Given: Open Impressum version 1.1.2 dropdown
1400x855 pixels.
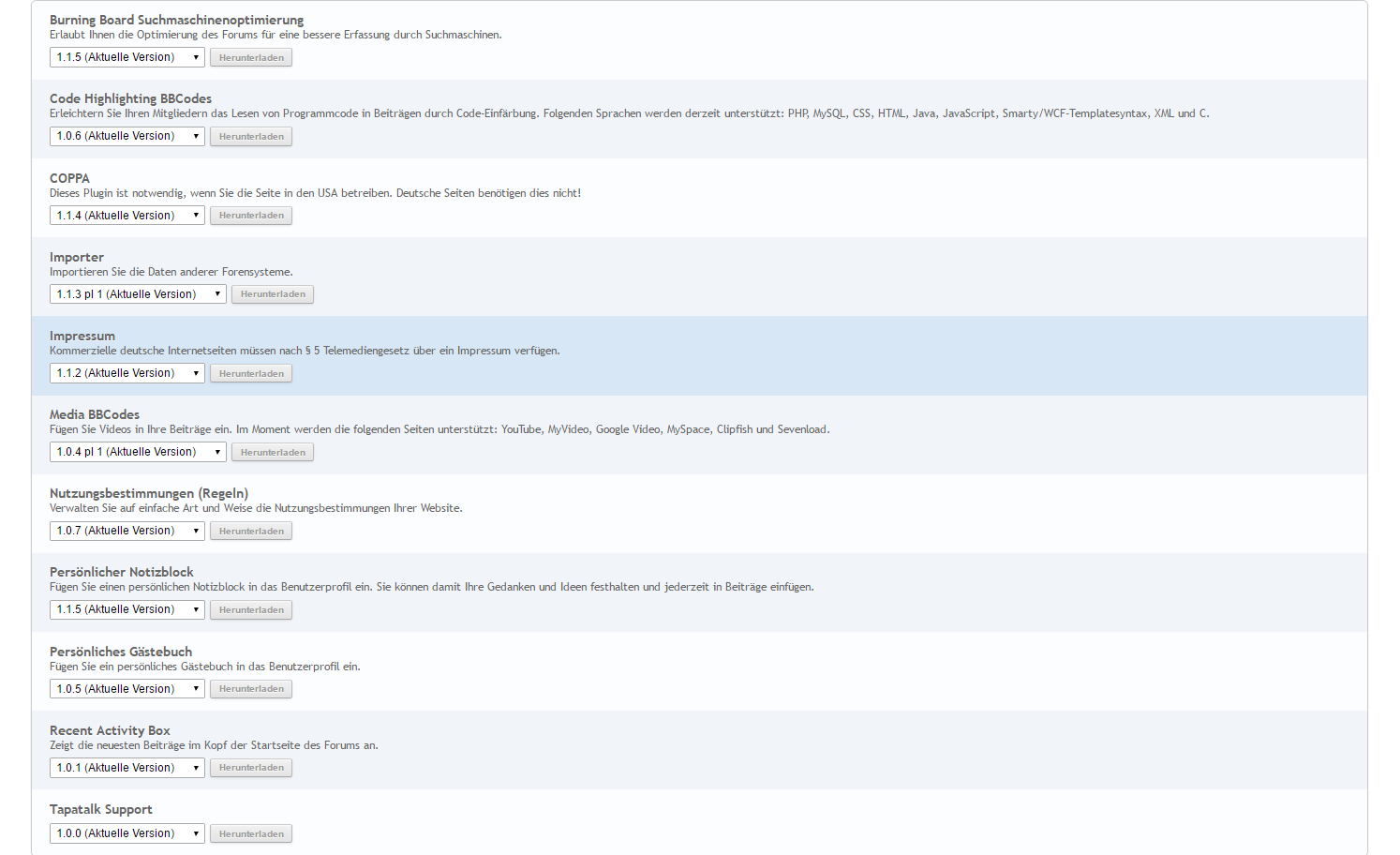Looking at the screenshot, I should tap(127, 373).
